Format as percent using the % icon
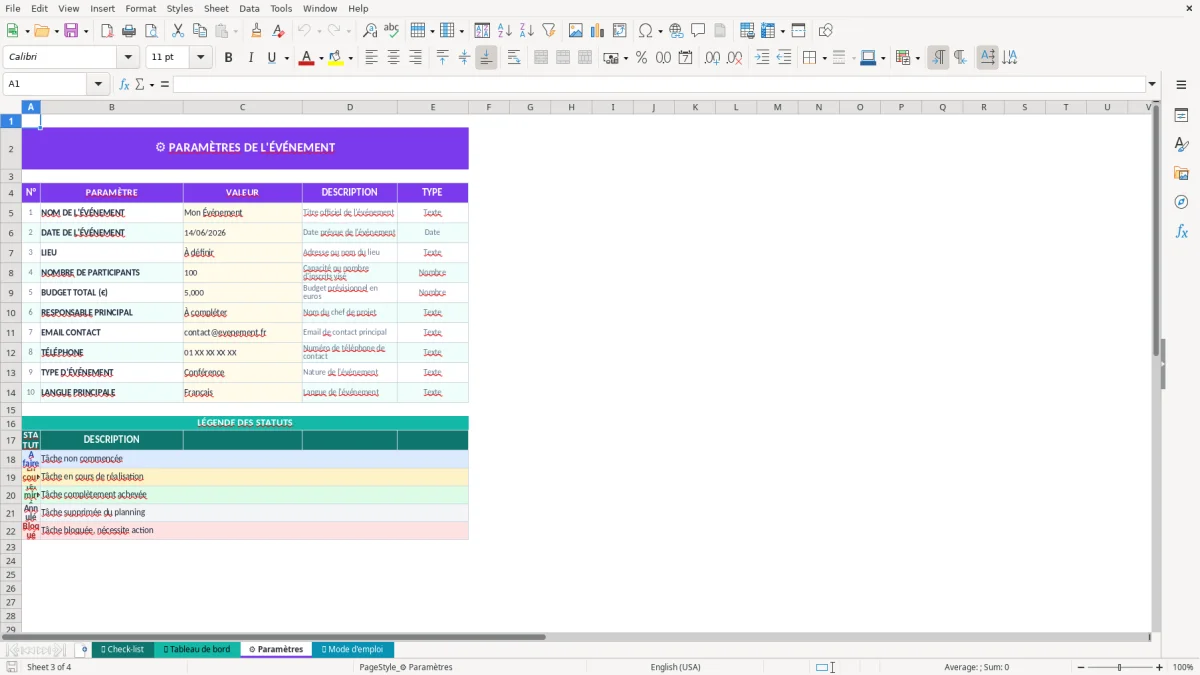This screenshot has width=1200, height=675. coord(641,58)
